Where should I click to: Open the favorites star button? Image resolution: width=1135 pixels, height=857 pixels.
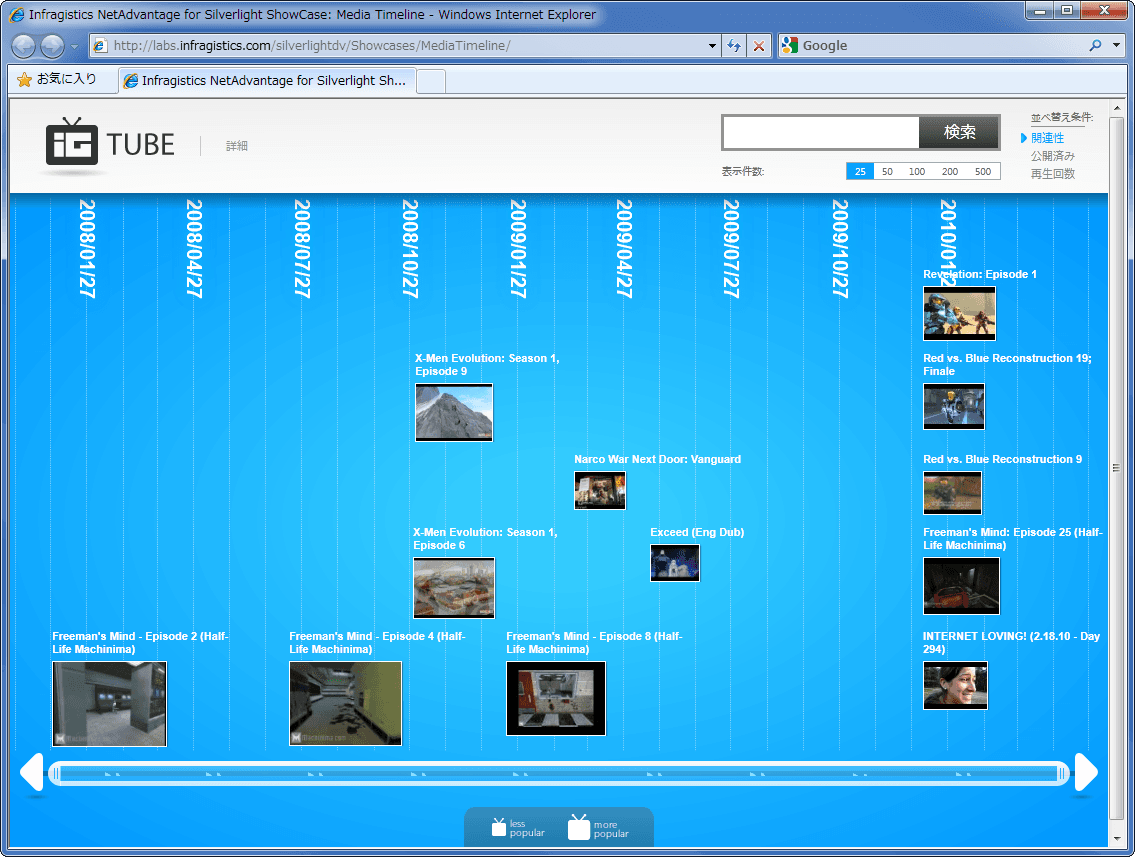56,79
